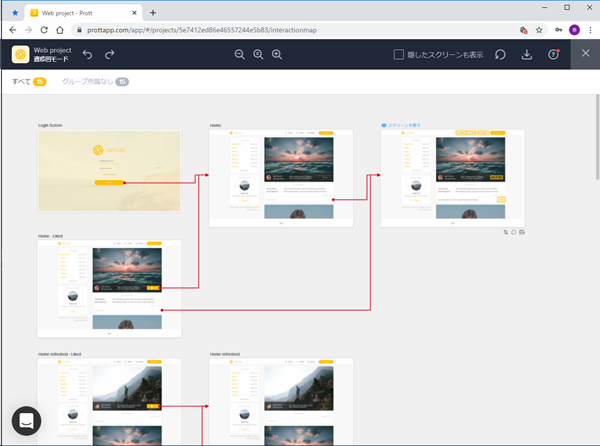
Task: Enable 隠したスクリーンも表示 checkbox
Action: pos(398,54)
